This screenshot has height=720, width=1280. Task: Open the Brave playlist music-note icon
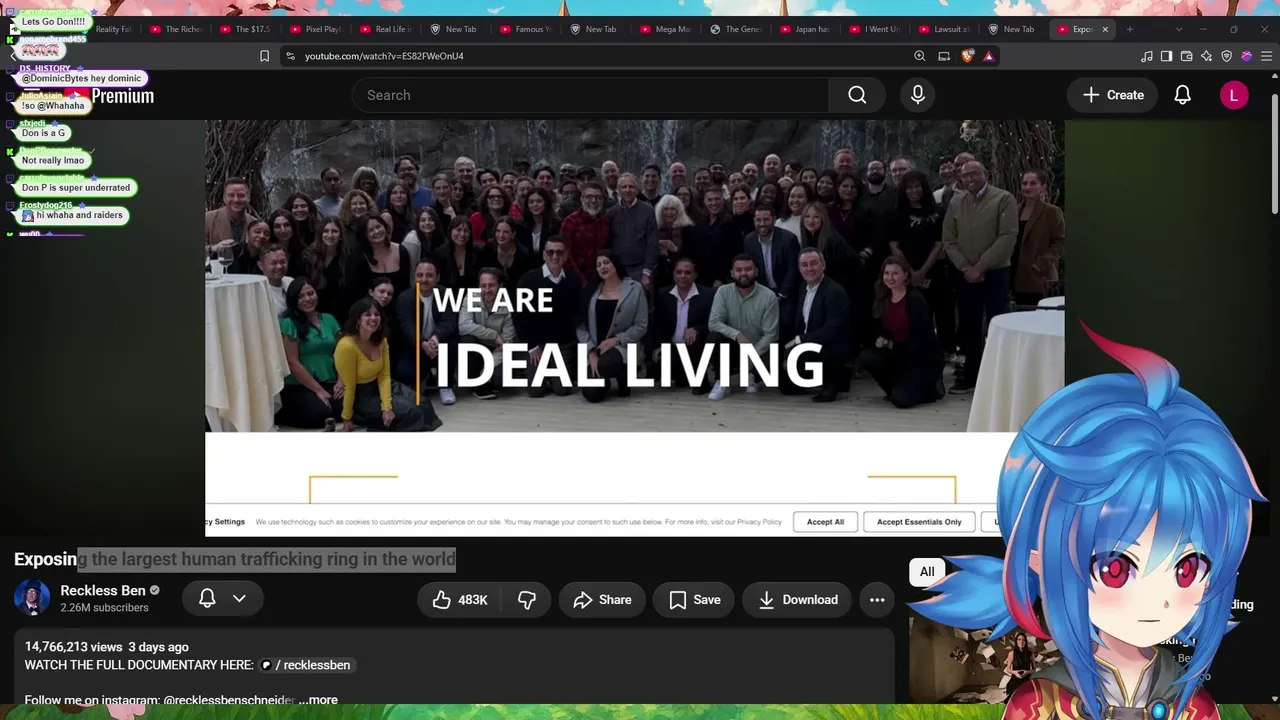pyautogui.click(x=1146, y=56)
